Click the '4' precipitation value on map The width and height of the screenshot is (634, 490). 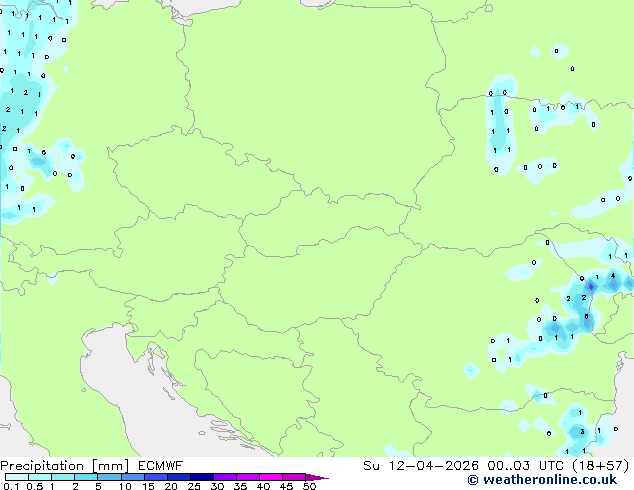click(613, 276)
